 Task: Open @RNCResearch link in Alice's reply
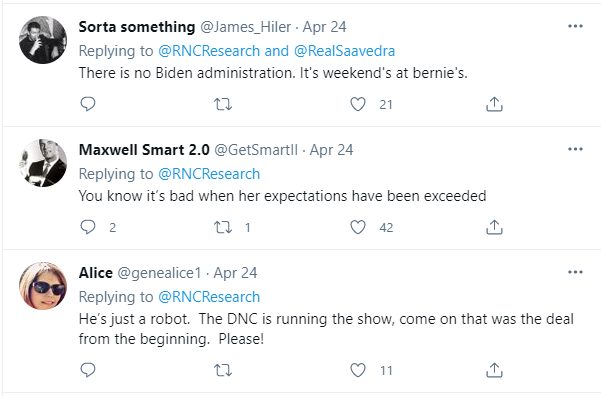pos(209,297)
